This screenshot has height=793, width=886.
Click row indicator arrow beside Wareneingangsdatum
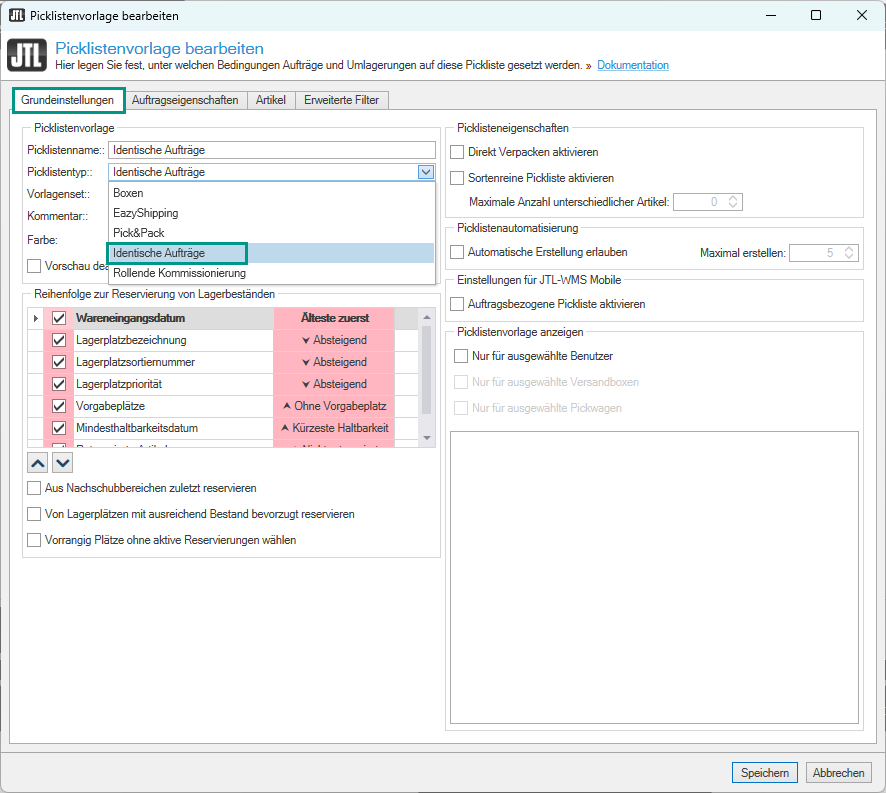(36, 318)
